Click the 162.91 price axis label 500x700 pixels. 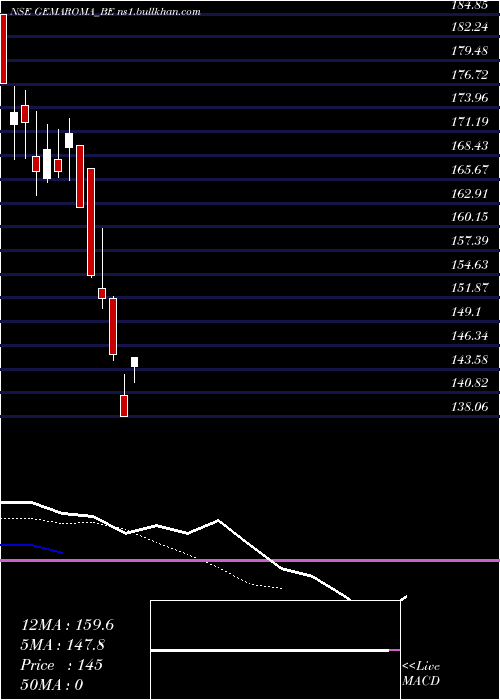click(x=470, y=194)
